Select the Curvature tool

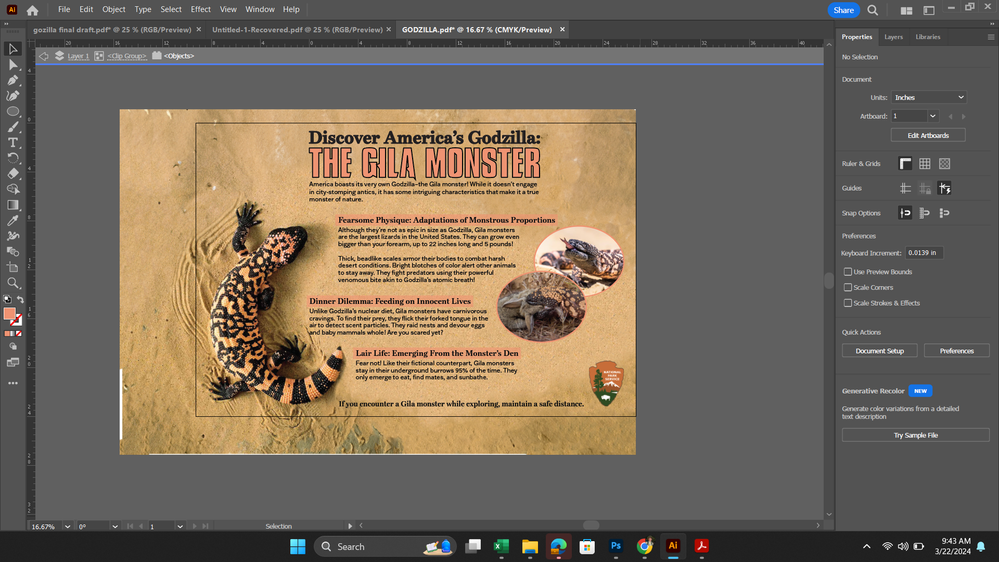13,96
